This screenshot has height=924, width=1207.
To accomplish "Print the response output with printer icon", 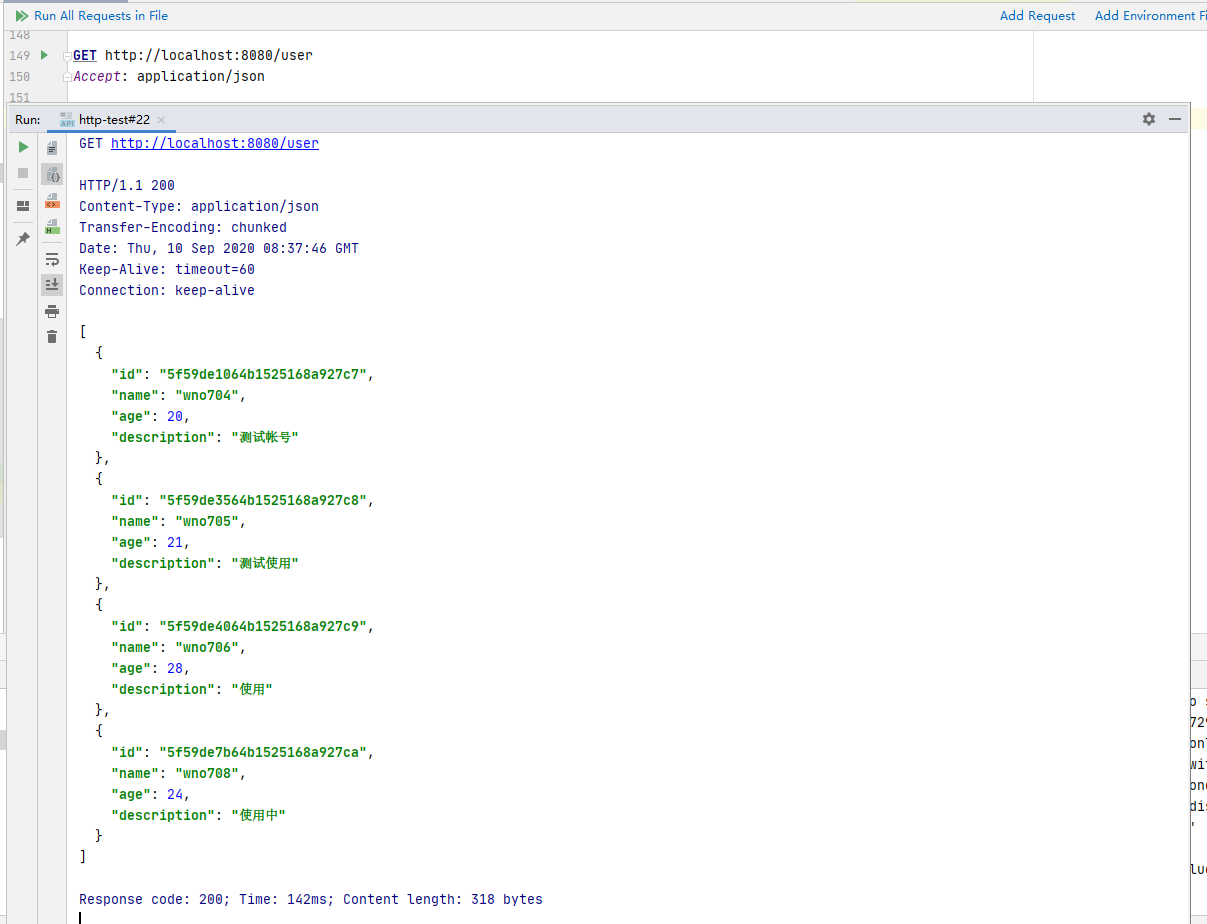I will 52,311.
